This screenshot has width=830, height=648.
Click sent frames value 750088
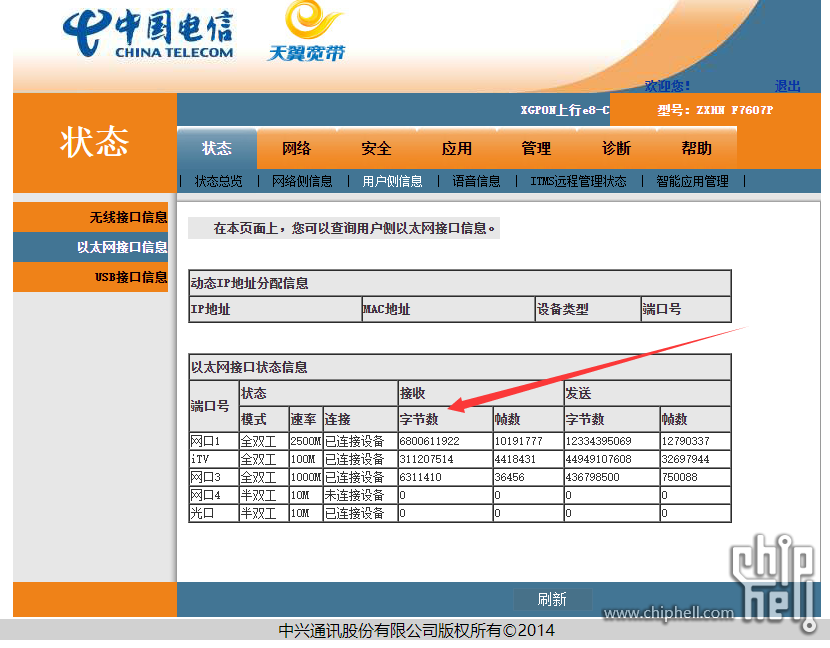click(x=680, y=477)
